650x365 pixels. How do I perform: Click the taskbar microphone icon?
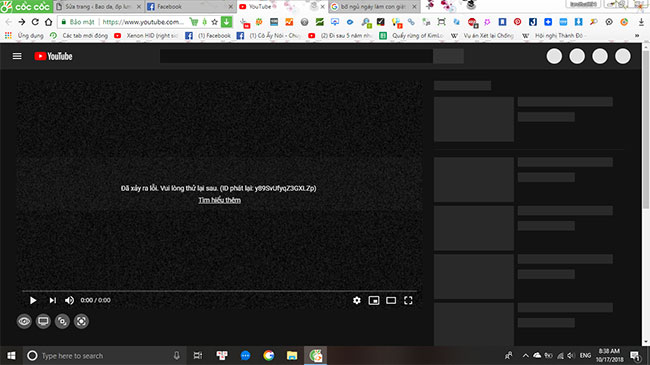[177, 356]
